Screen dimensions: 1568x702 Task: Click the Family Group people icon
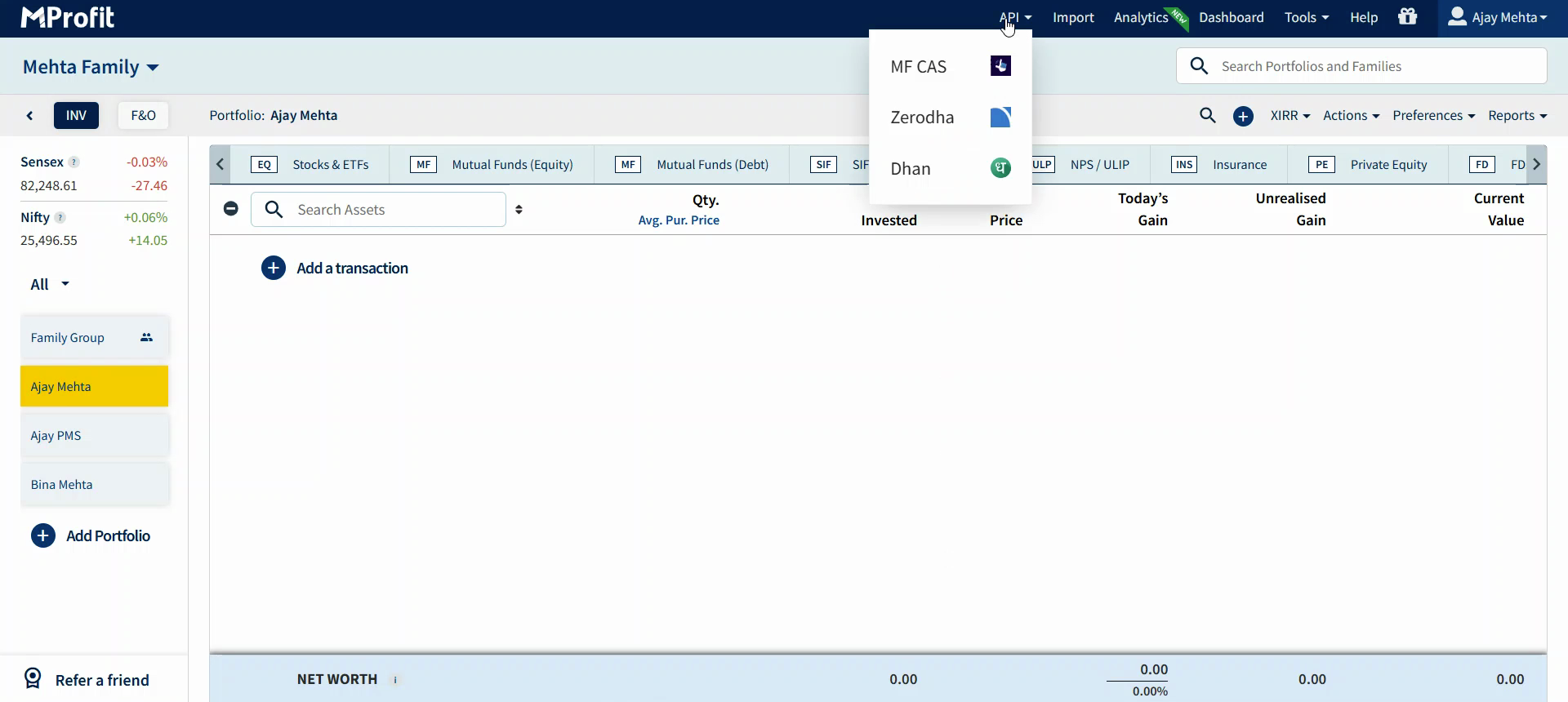tap(147, 337)
